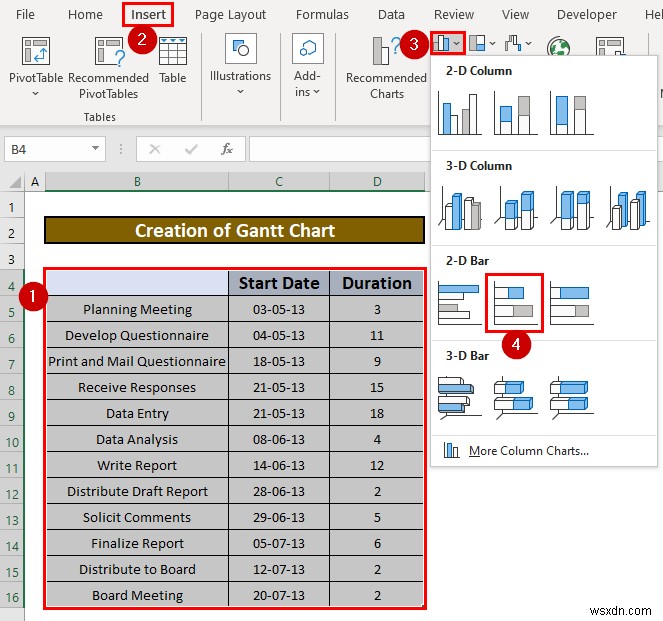Screen dimensions: 663x621
Task: Switch to the Developer tab
Action: pyautogui.click(x=586, y=15)
